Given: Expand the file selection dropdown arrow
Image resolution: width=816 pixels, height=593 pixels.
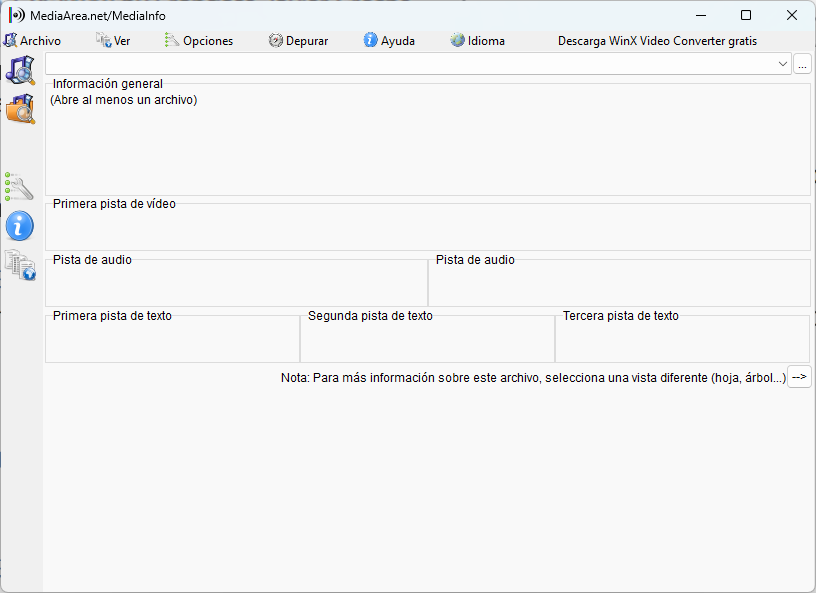Looking at the screenshot, I should 783,64.
